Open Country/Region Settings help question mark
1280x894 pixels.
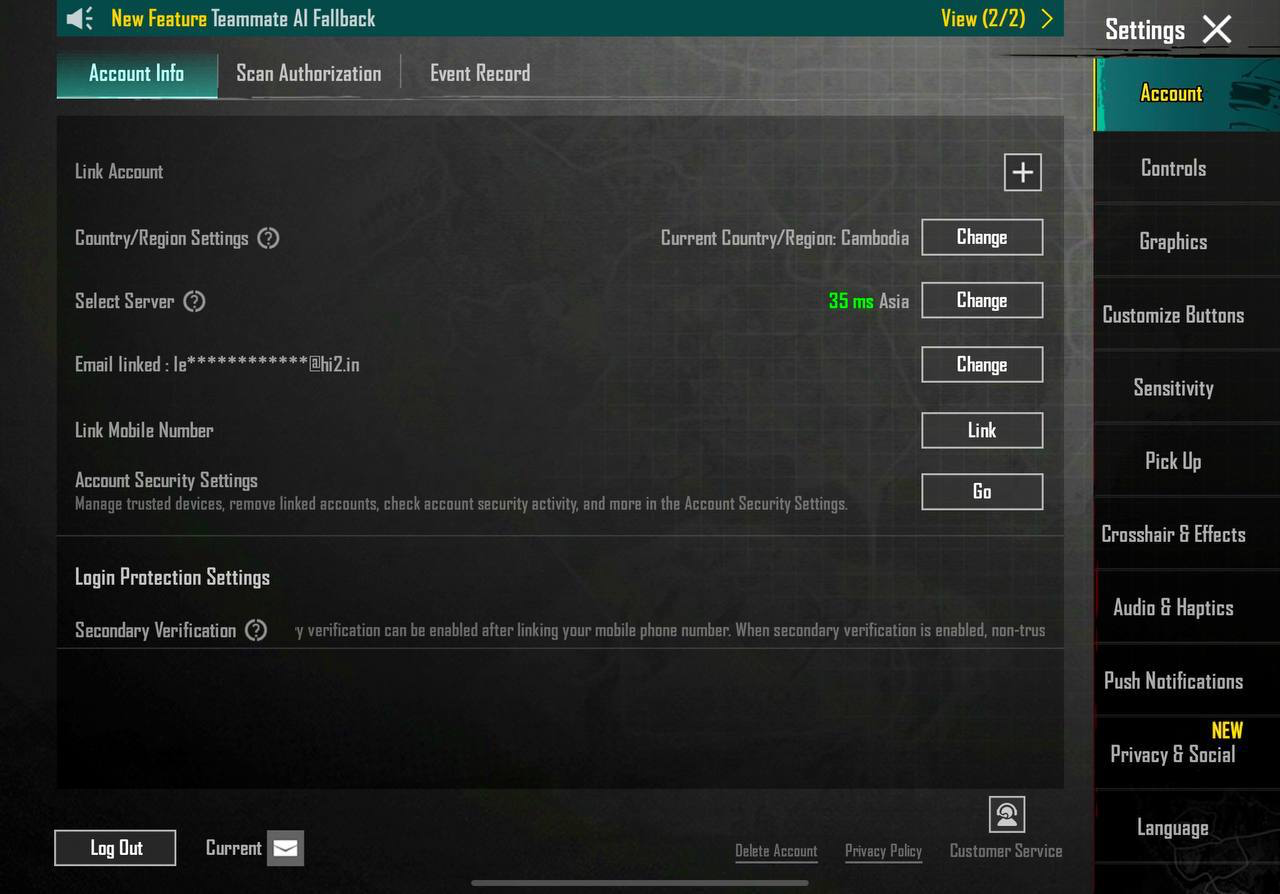(x=268, y=238)
